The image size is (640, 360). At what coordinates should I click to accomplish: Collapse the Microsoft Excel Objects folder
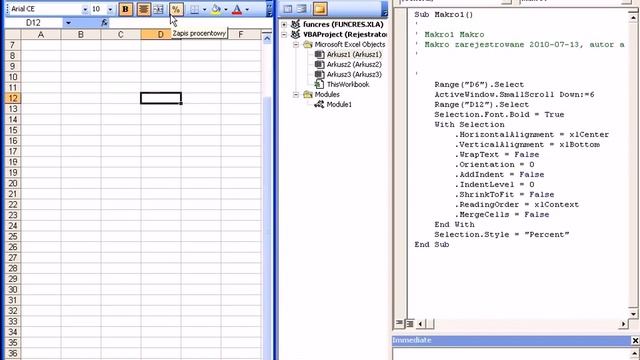point(296,44)
